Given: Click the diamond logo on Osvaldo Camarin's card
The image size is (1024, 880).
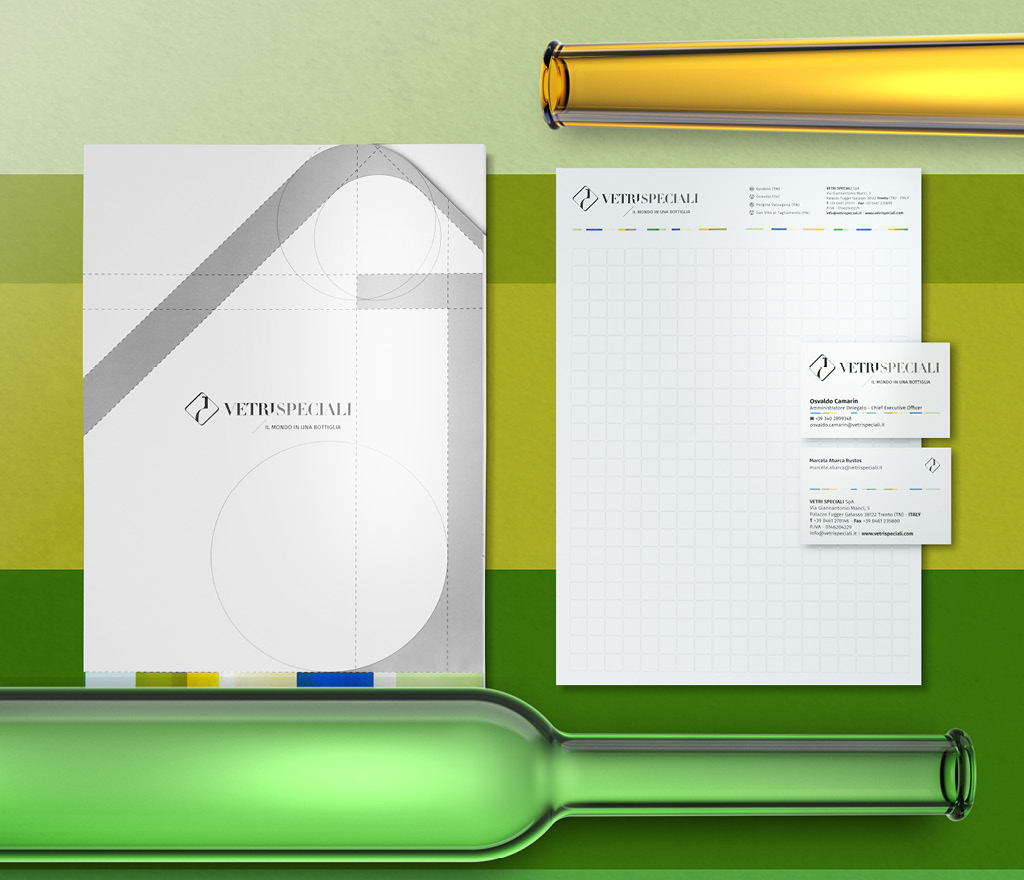Looking at the screenshot, I should pyautogui.click(x=822, y=368).
